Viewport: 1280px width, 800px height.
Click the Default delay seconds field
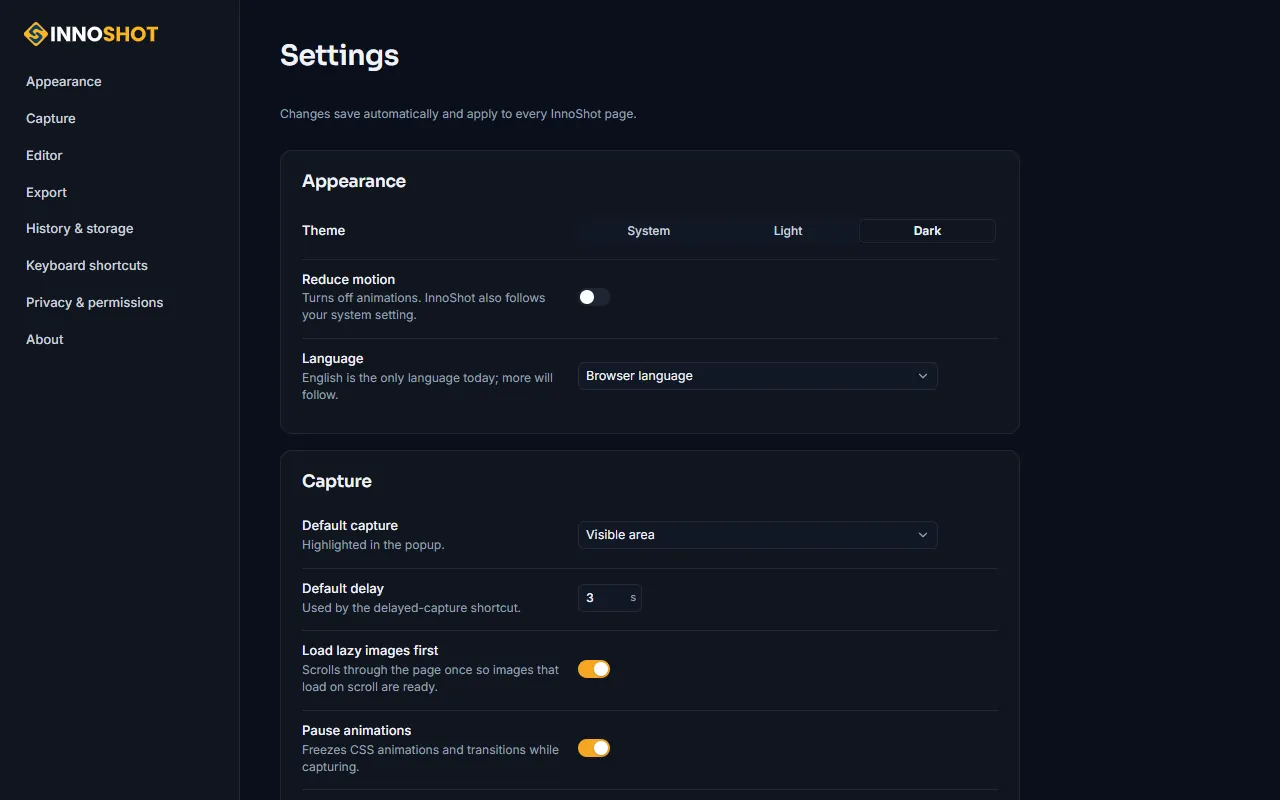coord(610,598)
